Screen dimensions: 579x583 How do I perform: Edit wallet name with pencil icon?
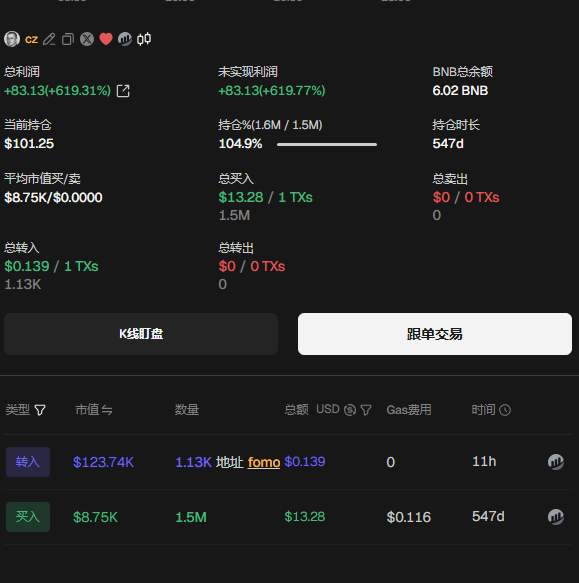(49, 39)
